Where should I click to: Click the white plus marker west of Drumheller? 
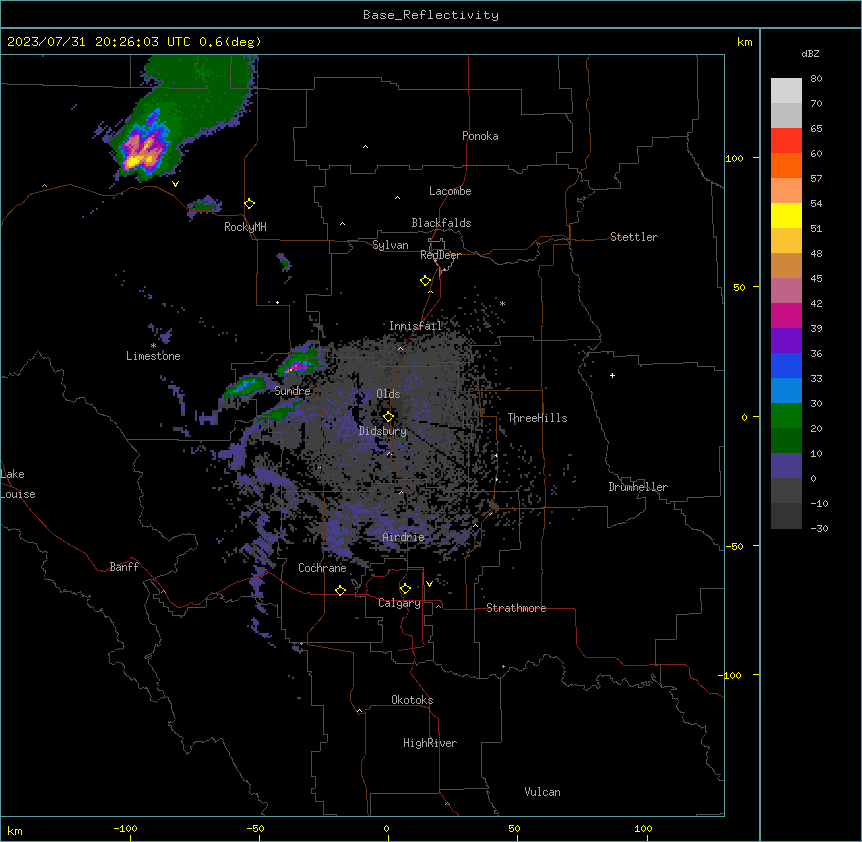coord(612,375)
